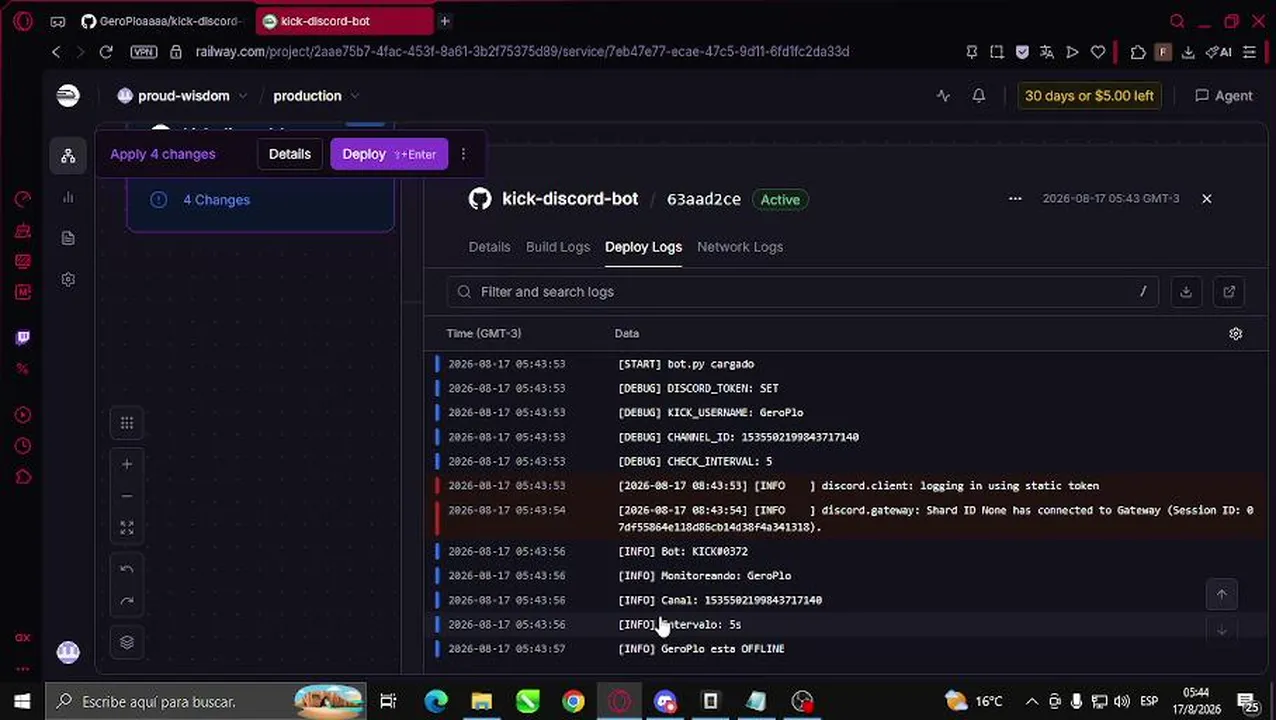Go back in browser history
The height and width of the screenshot is (720, 1276).
(56, 52)
